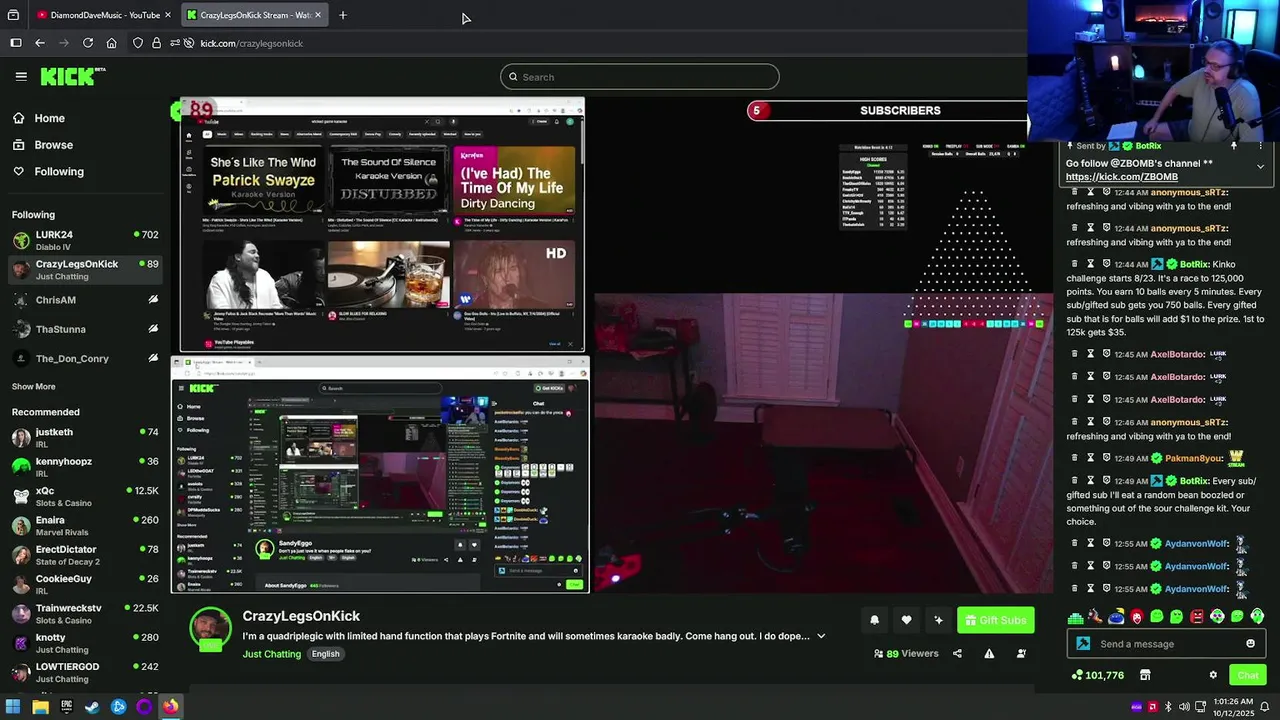The image size is (1280, 720).
Task: Click the 101,776 channel points balance
Action: click(1097, 675)
